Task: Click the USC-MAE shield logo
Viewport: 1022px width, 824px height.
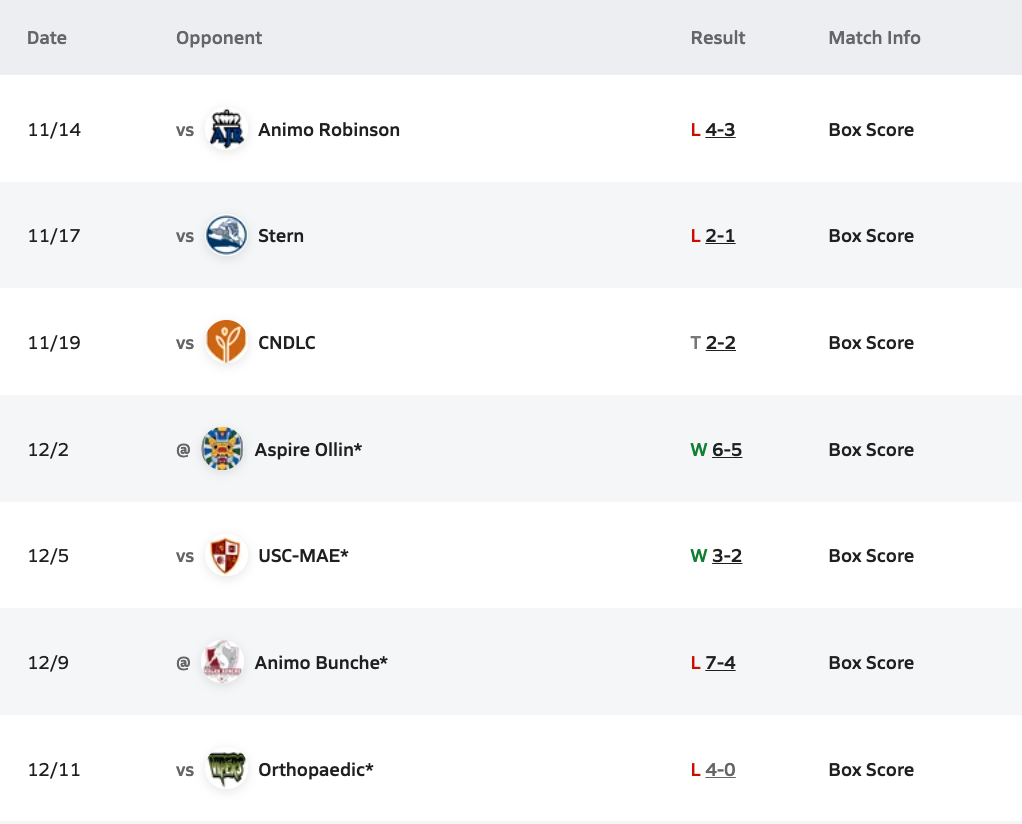Action: pyautogui.click(x=226, y=556)
